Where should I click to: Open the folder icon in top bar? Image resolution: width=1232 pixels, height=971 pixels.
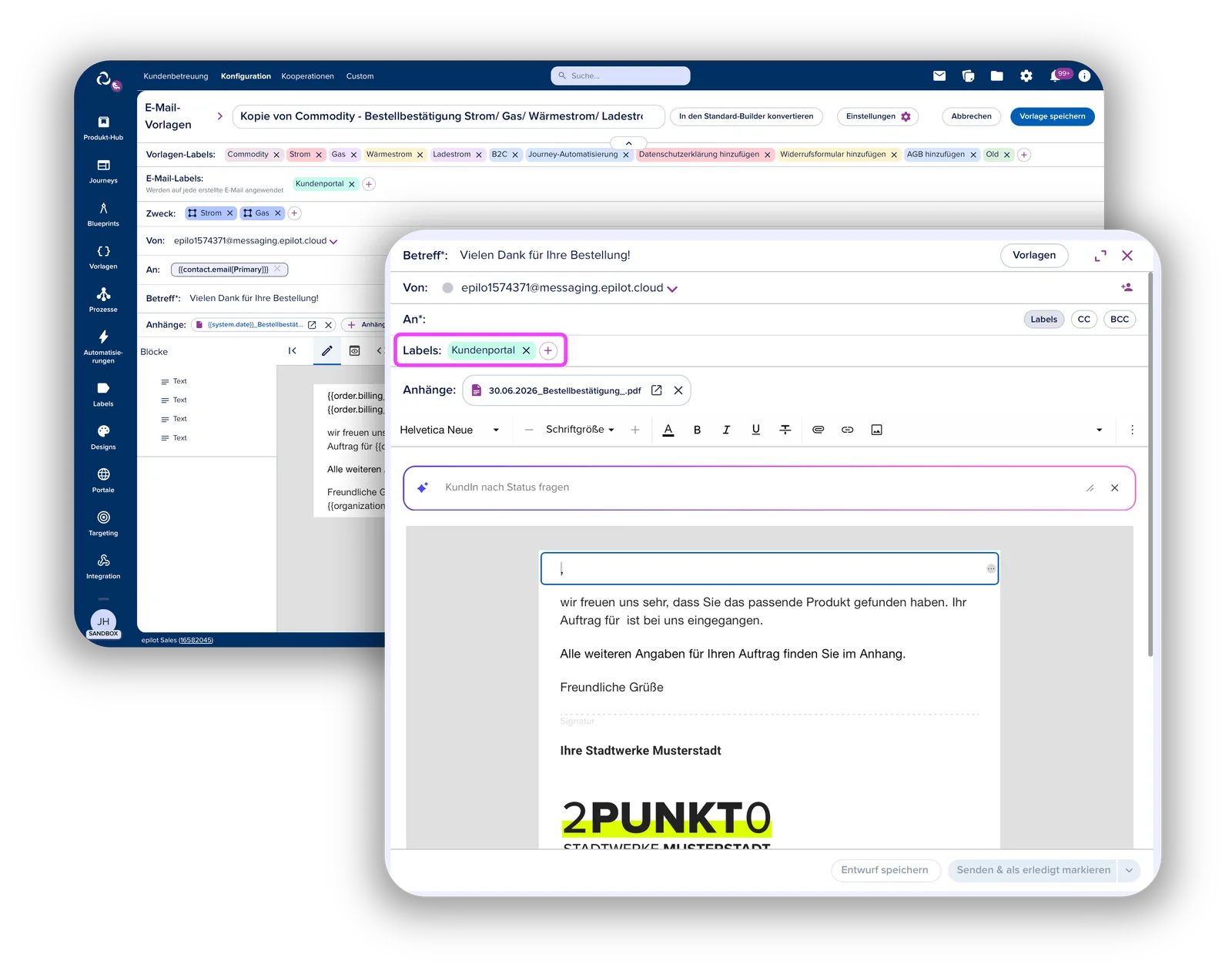(997, 75)
